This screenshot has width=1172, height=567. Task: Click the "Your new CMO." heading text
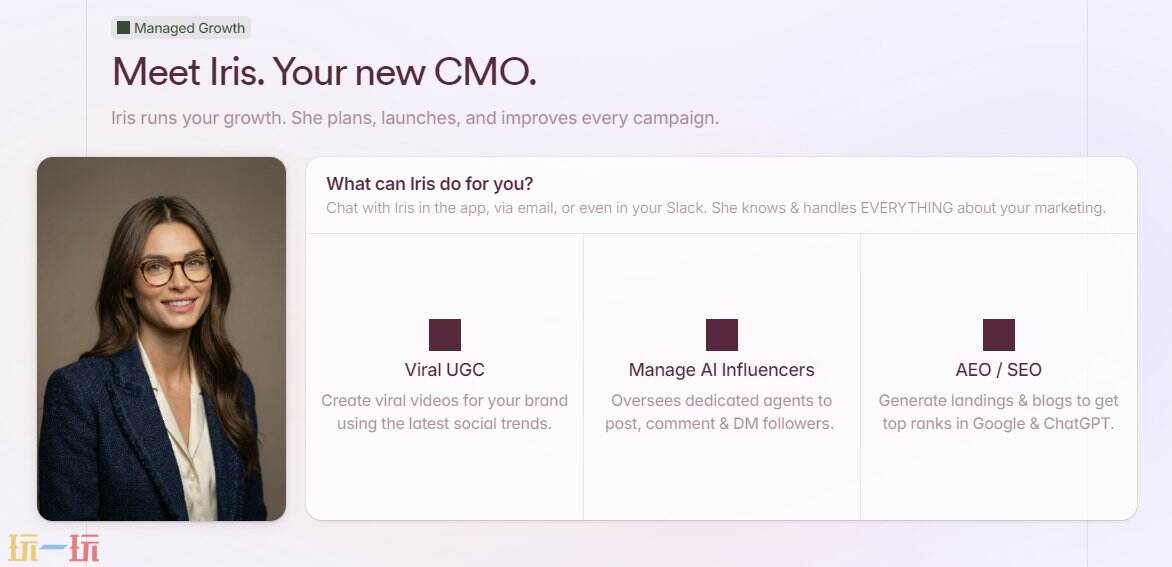[404, 73]
